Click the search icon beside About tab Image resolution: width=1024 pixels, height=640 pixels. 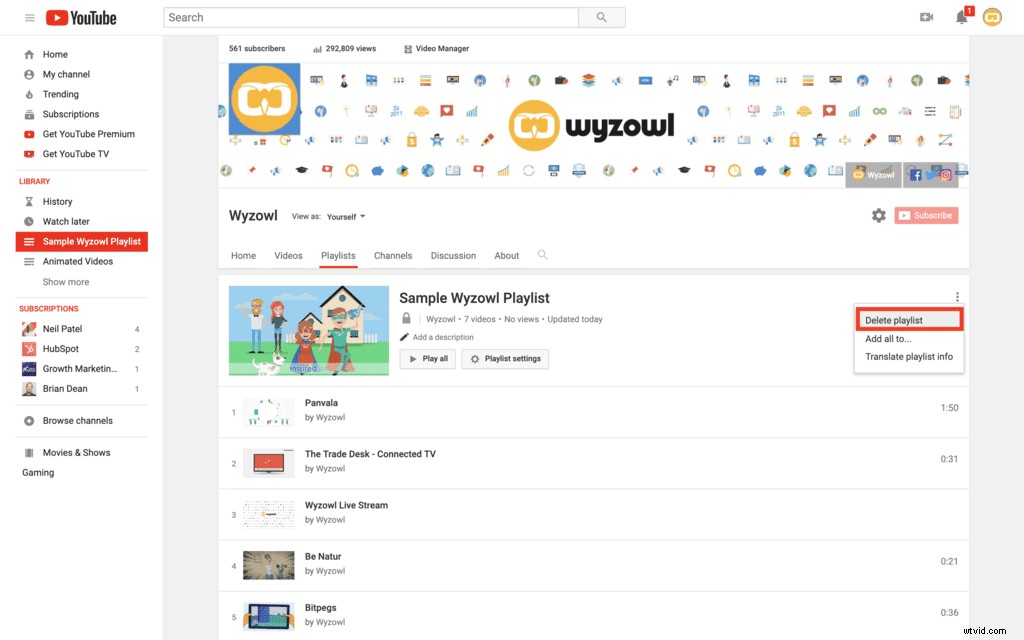[x=543, y=255]
